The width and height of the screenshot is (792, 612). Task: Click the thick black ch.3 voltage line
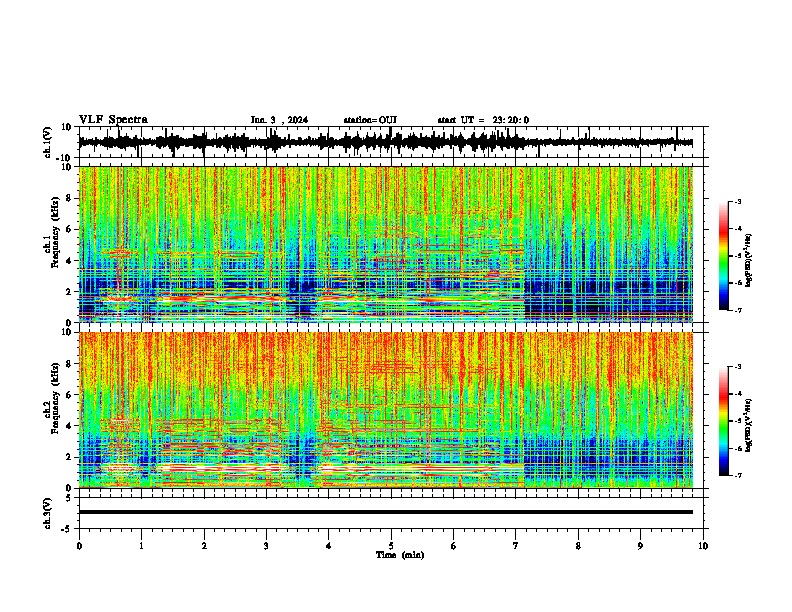point(385,512)
